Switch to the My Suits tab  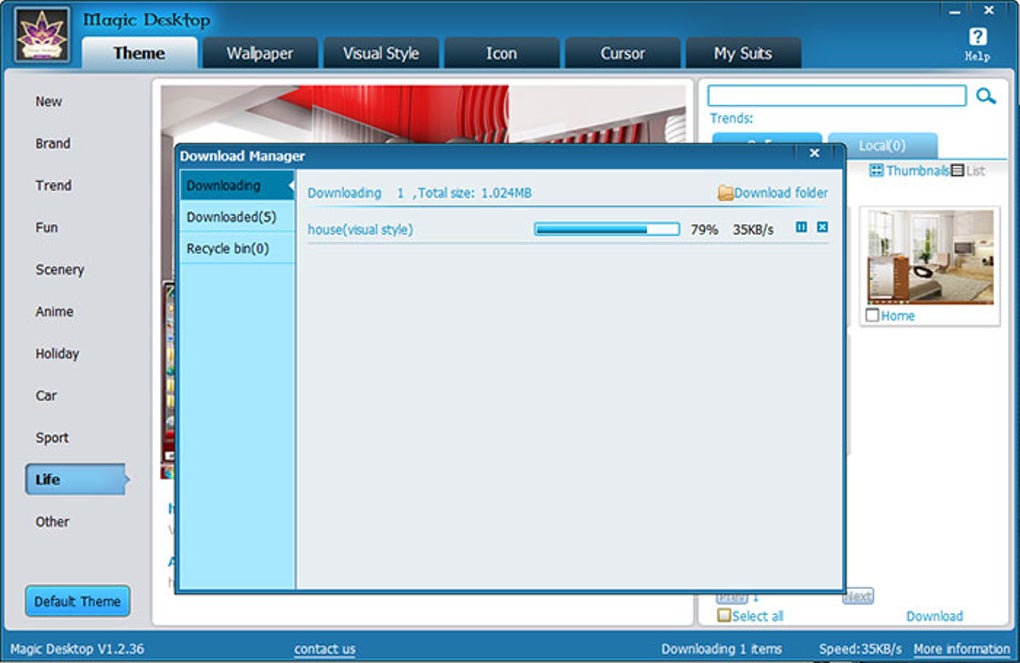click(743, 53)
